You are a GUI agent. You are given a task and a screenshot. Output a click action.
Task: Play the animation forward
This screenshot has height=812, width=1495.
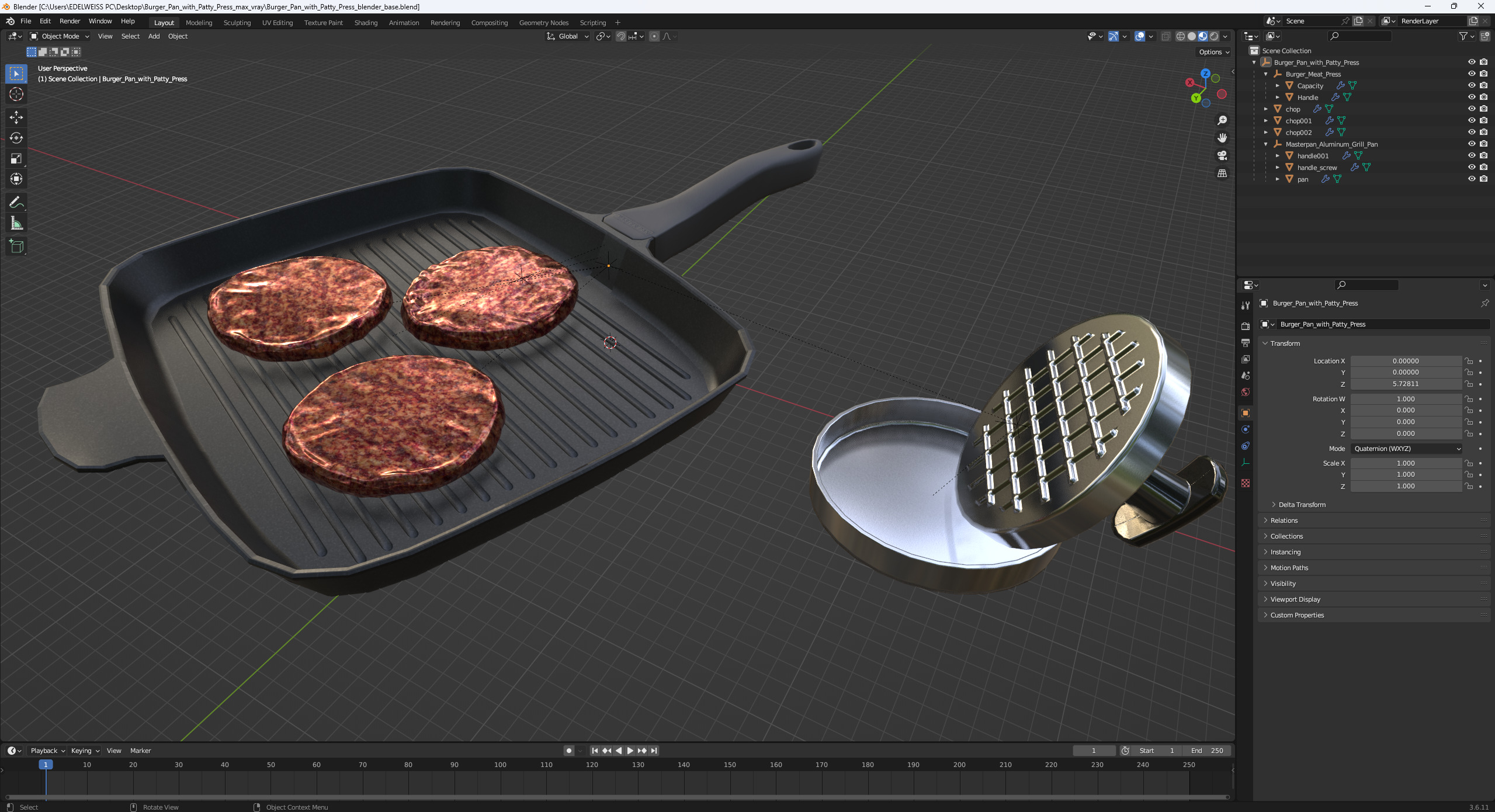(630, 751)
